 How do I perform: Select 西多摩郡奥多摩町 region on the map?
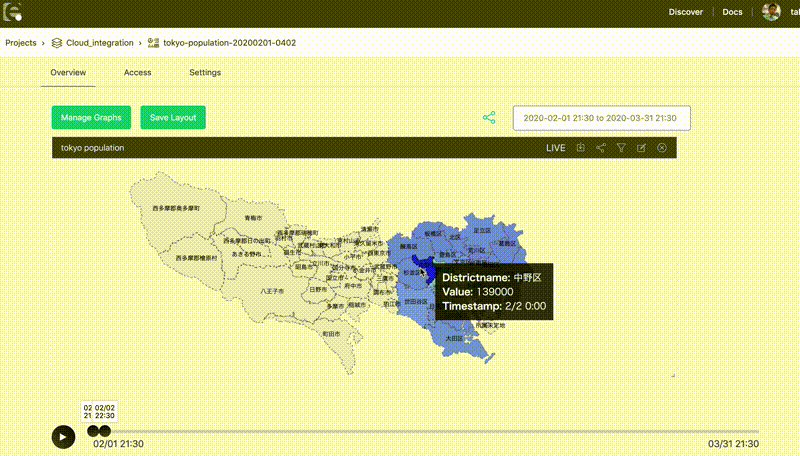(176, 208)
